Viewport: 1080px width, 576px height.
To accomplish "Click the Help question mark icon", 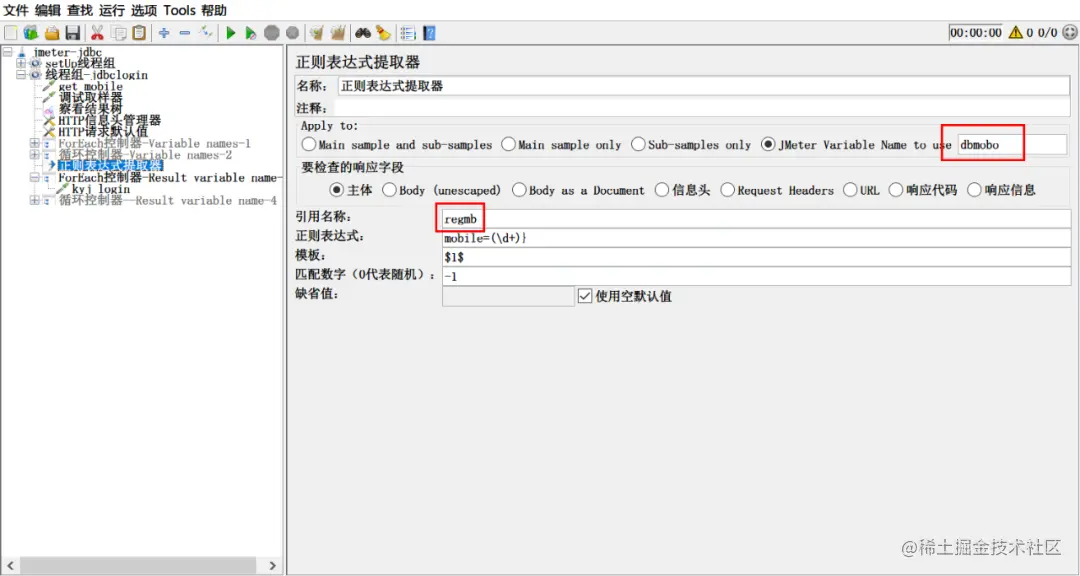I will (x=429, y=32).
